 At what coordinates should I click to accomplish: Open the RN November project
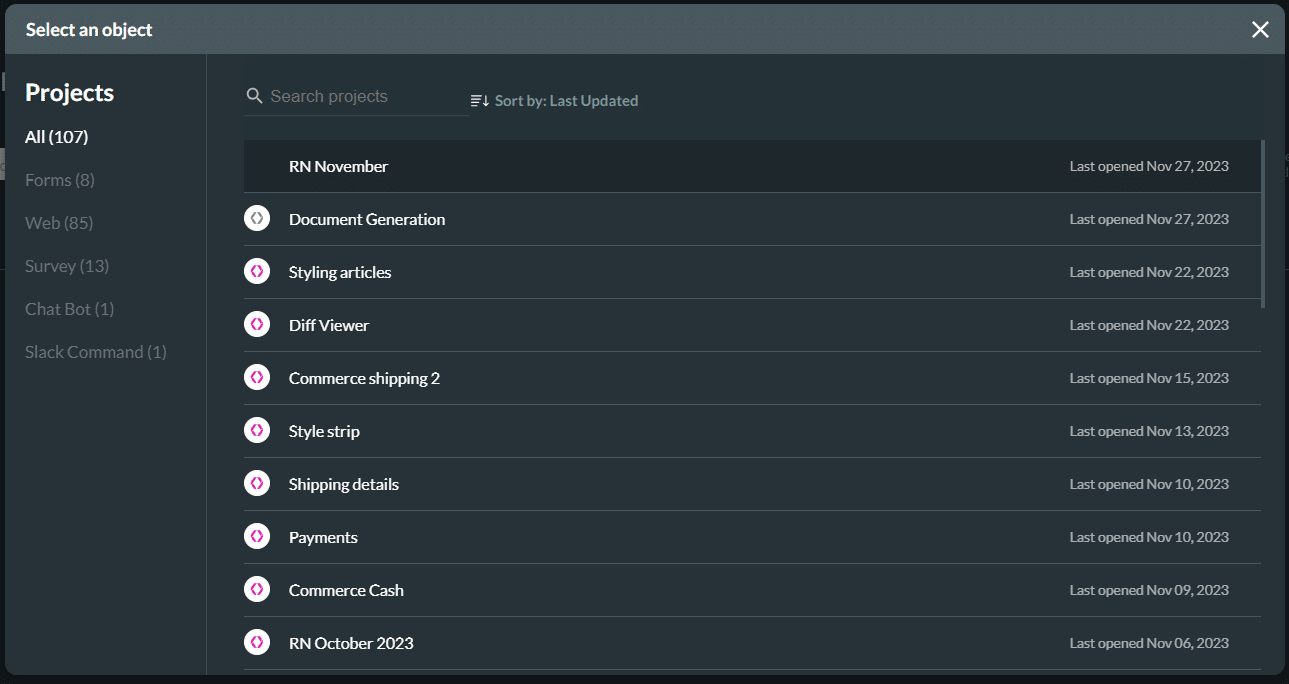coord(338,166)
